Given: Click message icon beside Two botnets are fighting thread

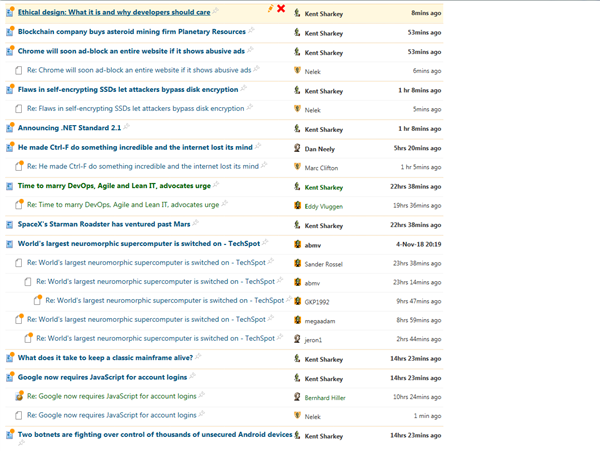Looking at the screenshot, I should coord(10,434).
